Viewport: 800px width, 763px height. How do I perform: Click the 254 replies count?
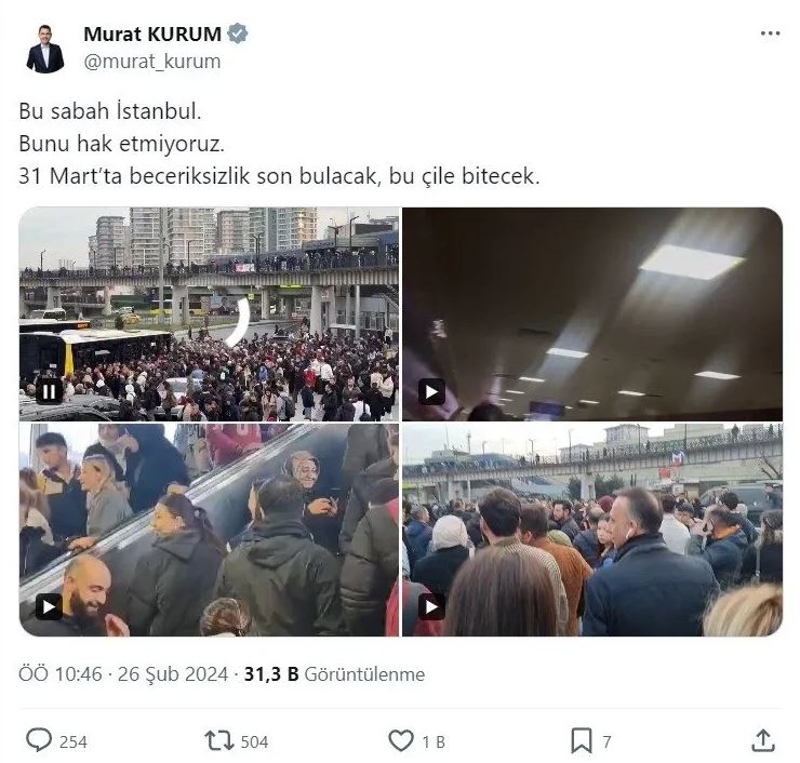(x=73, y=742)
